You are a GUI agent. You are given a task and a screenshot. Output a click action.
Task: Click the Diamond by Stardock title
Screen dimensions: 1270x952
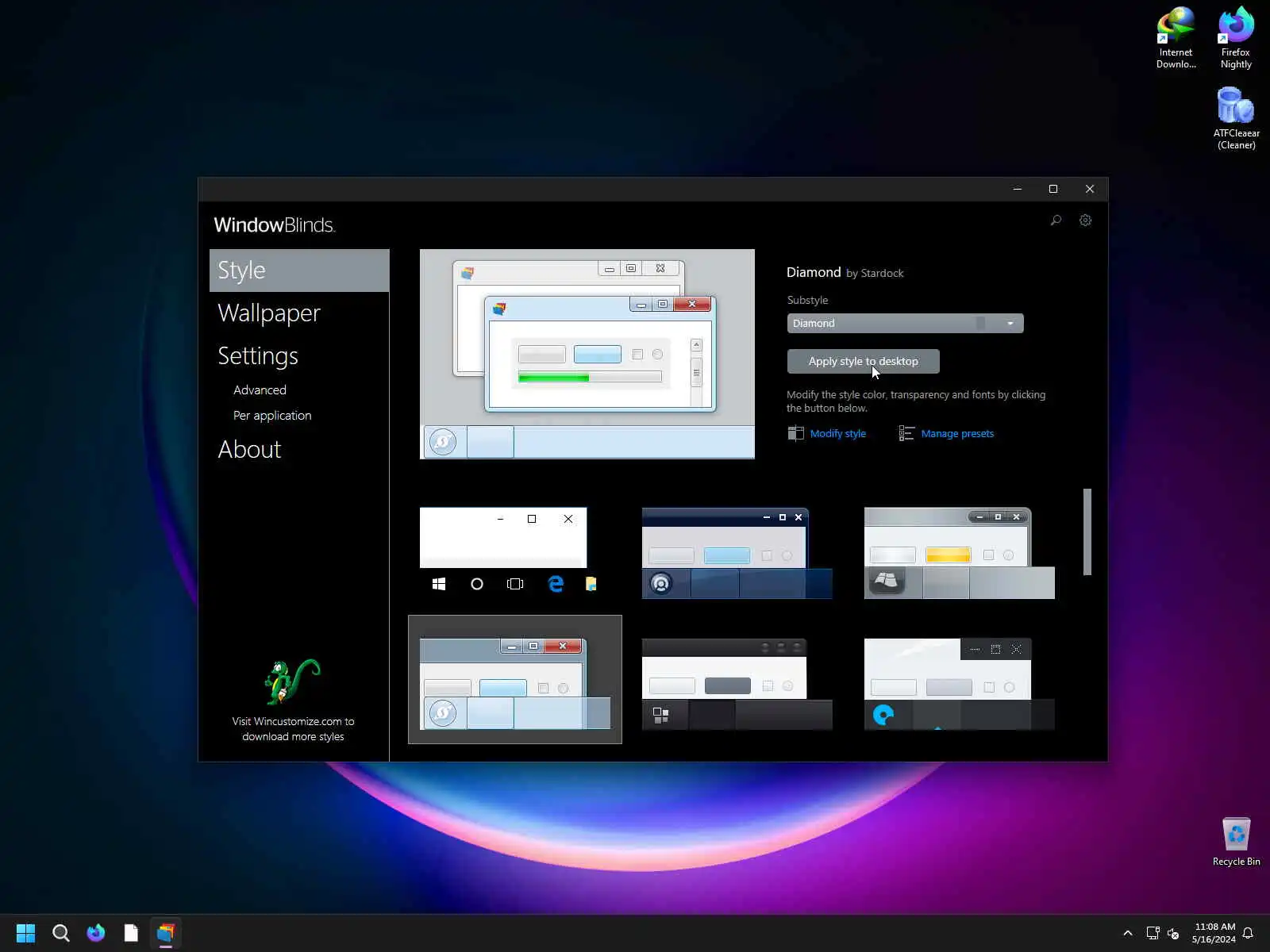(845, 272)
